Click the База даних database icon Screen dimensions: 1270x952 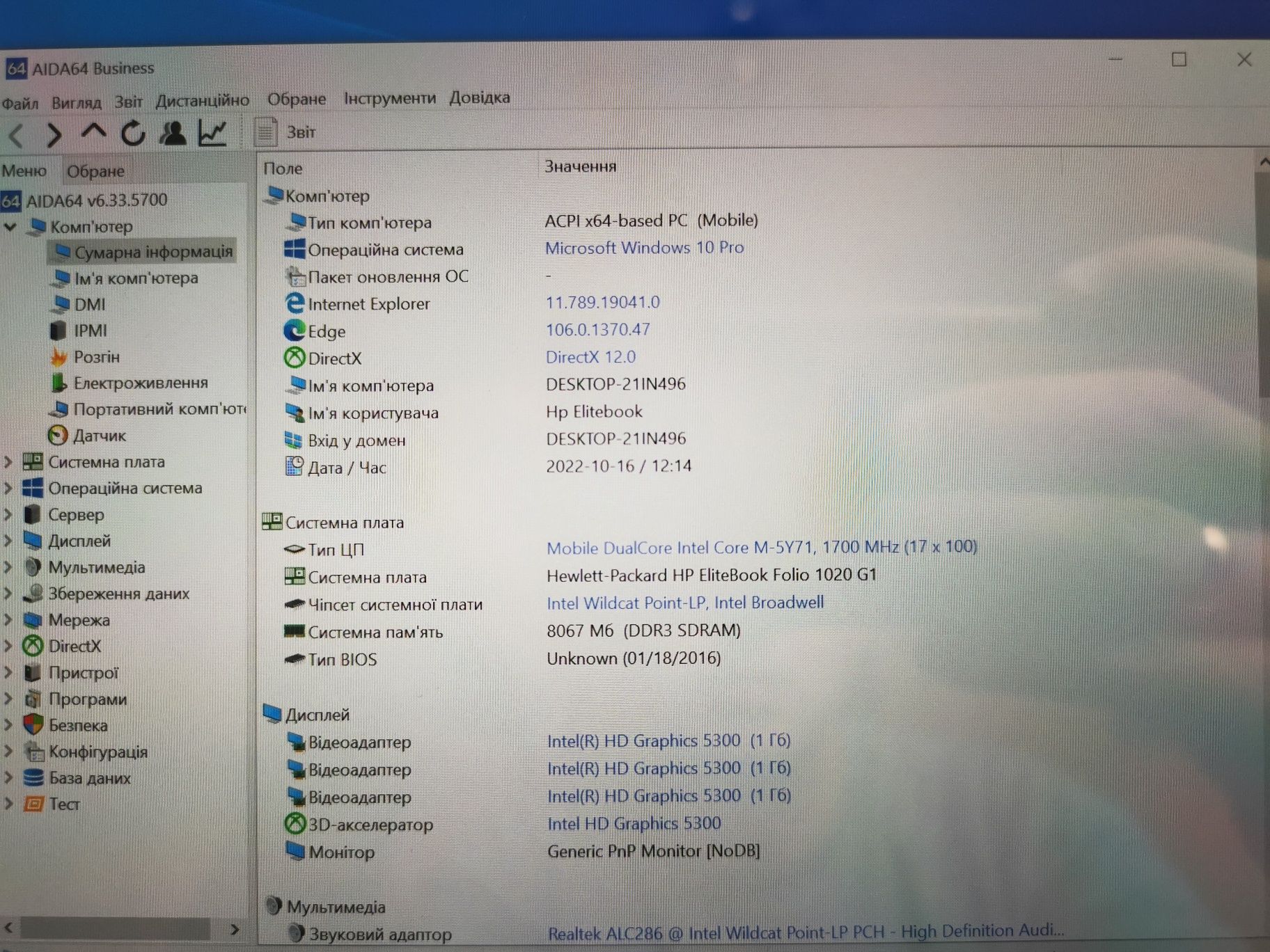tap(33, 777)
